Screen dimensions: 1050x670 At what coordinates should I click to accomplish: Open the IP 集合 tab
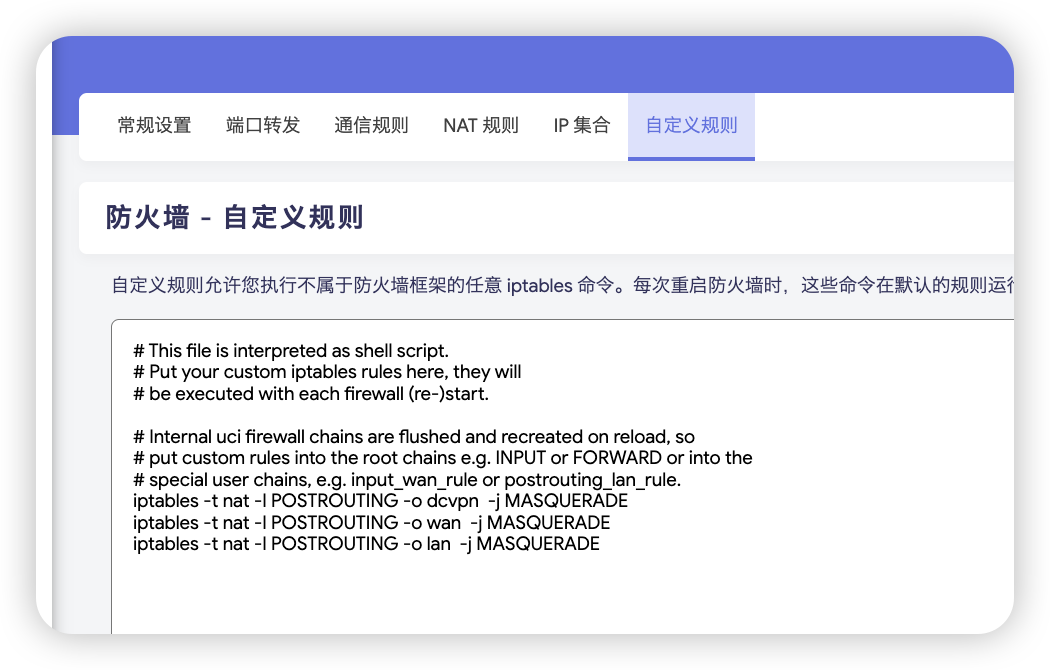click(x=582, y=125)
